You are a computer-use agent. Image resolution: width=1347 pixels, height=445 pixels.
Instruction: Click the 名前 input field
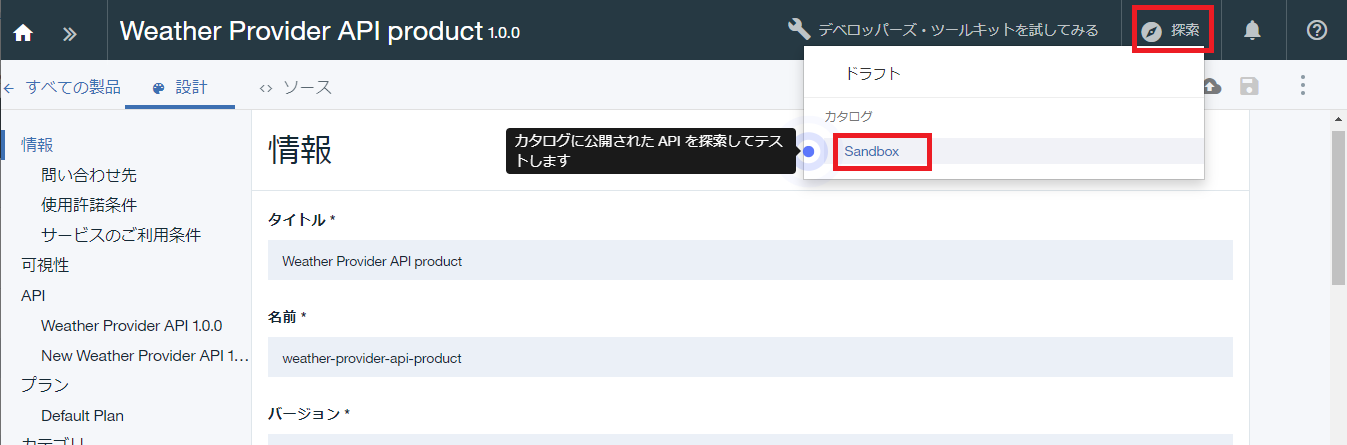(750, 357)
